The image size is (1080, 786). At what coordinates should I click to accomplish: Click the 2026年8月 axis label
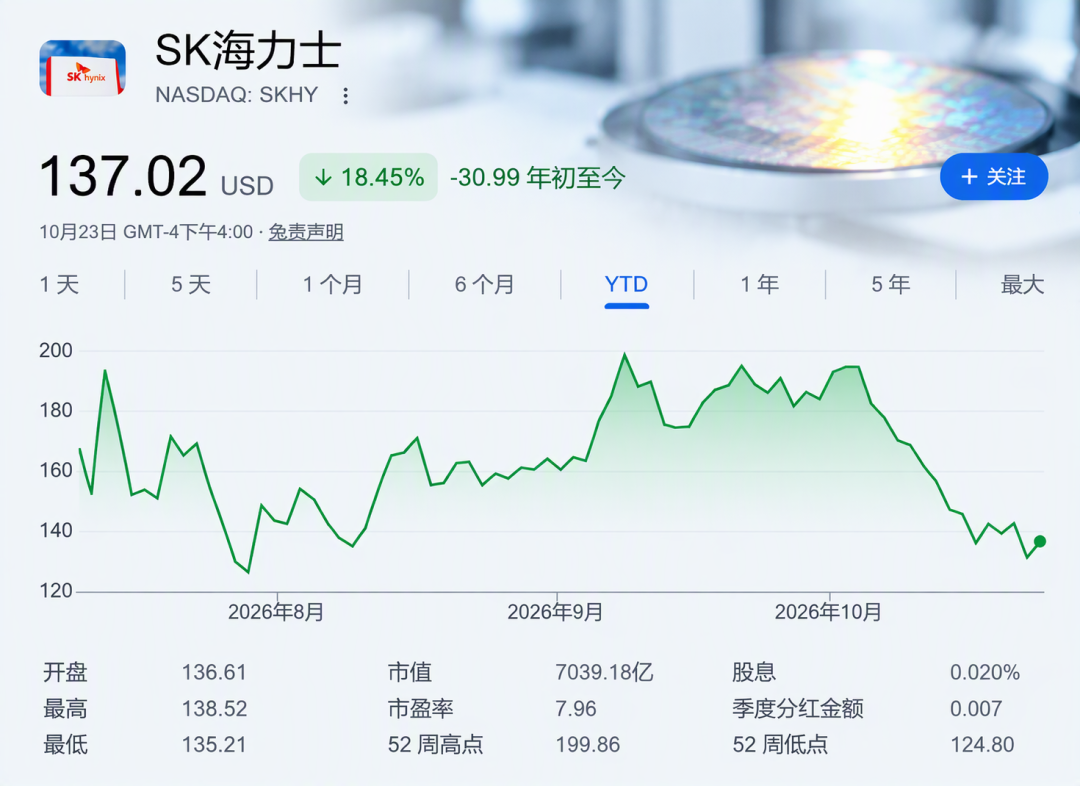tap(276, 612)
